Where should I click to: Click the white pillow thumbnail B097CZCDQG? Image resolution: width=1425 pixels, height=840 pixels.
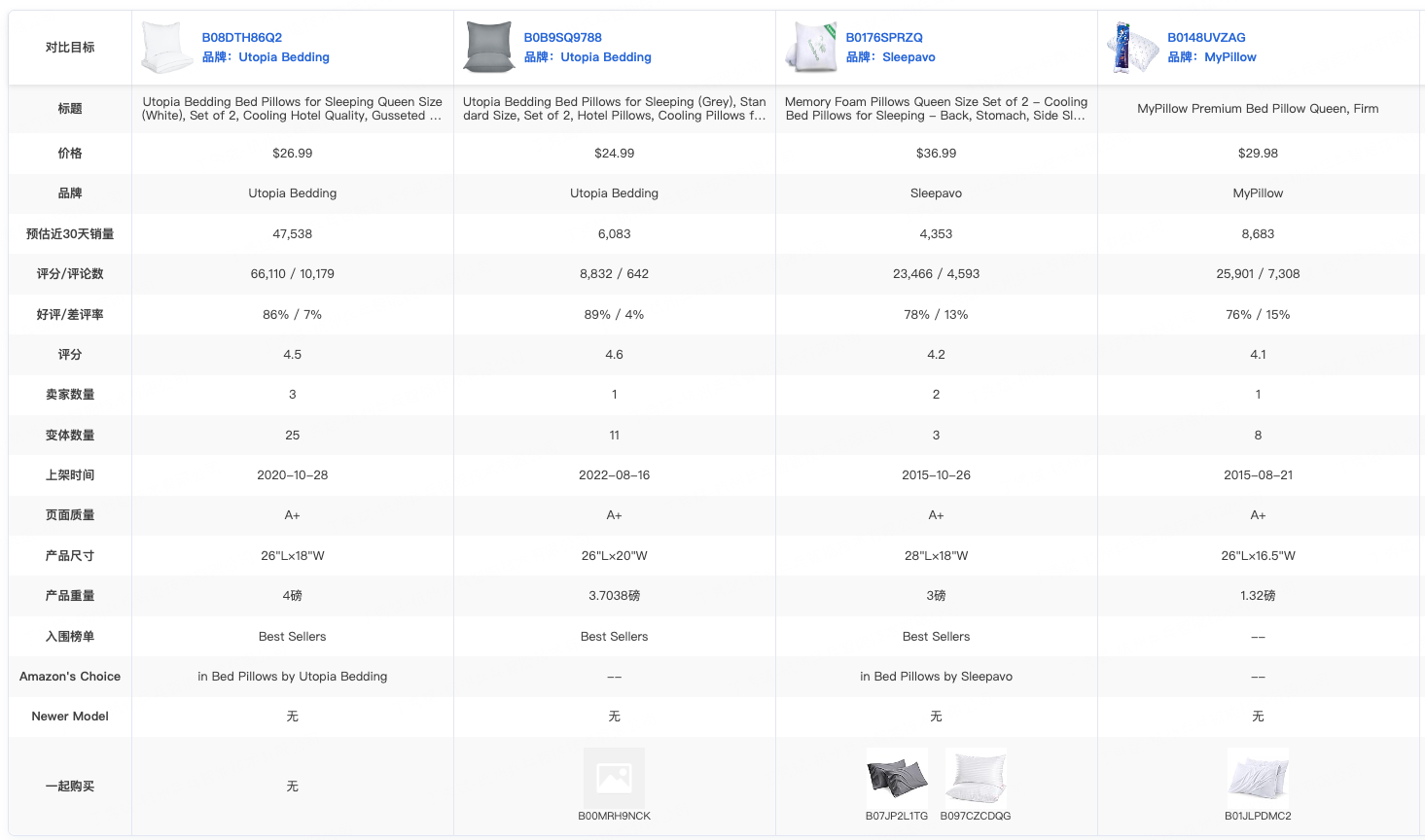976,778
